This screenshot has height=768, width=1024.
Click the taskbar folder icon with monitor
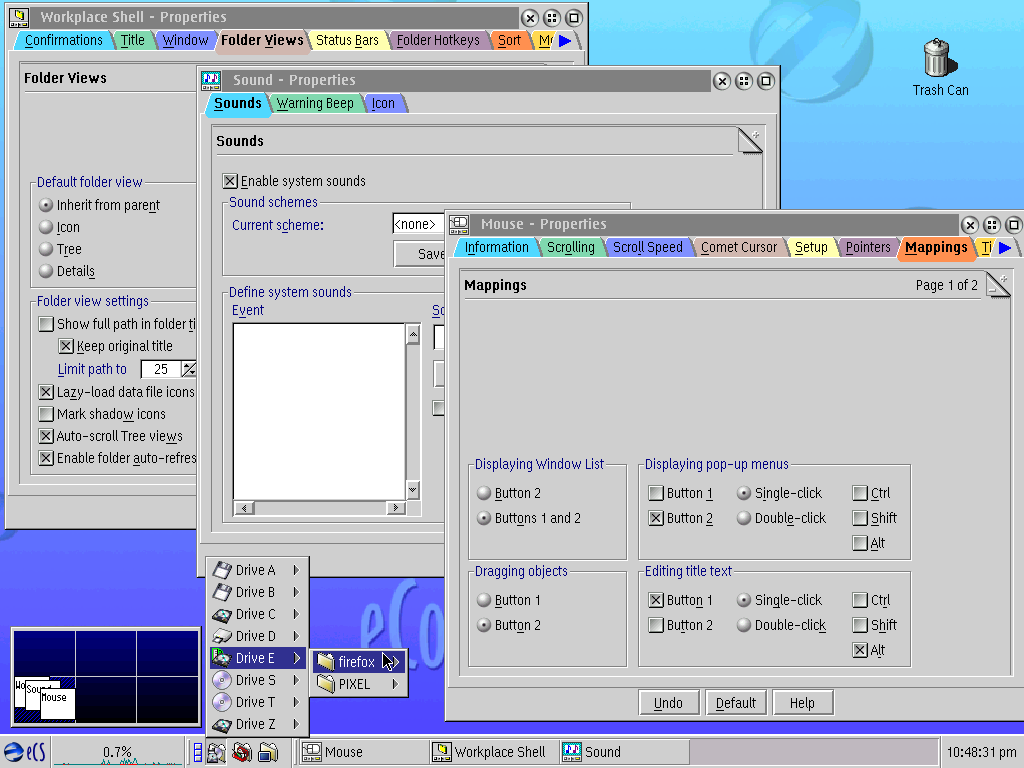268,752
